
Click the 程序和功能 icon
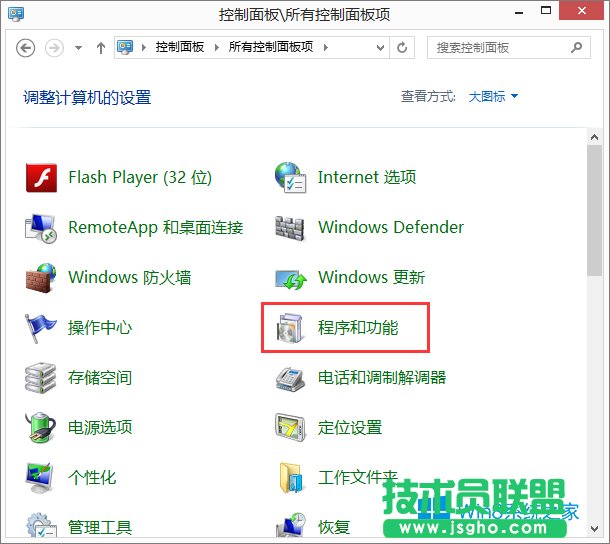290,328
